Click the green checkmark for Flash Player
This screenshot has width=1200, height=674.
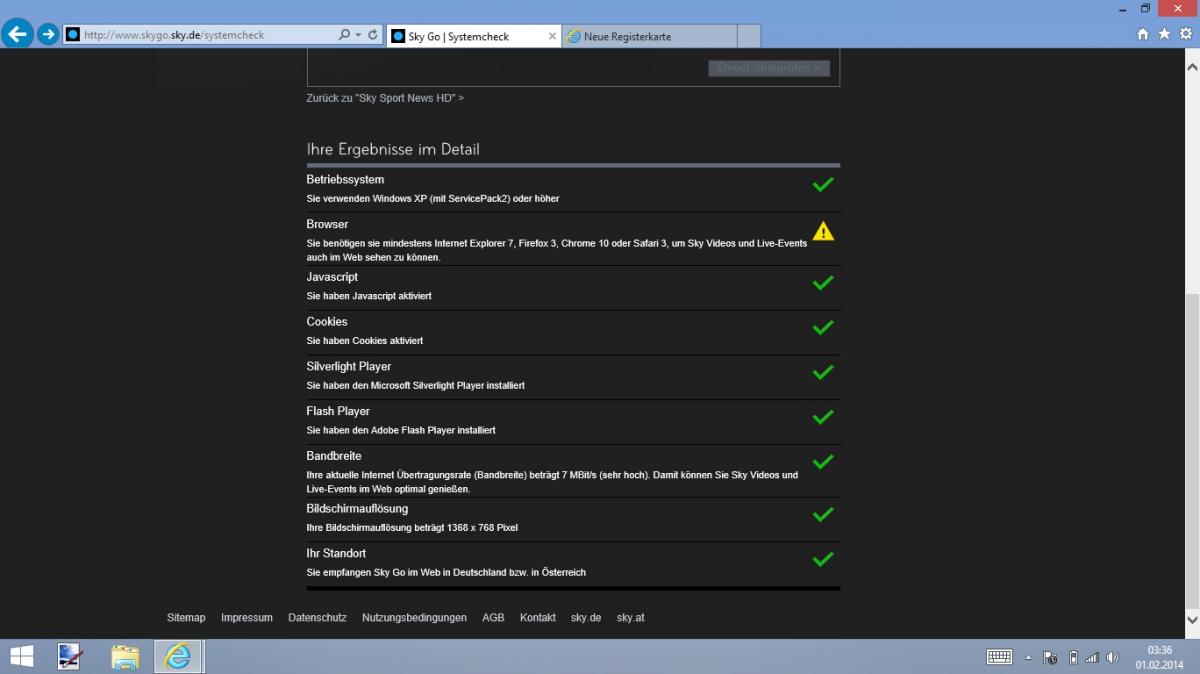click(823, 416)
